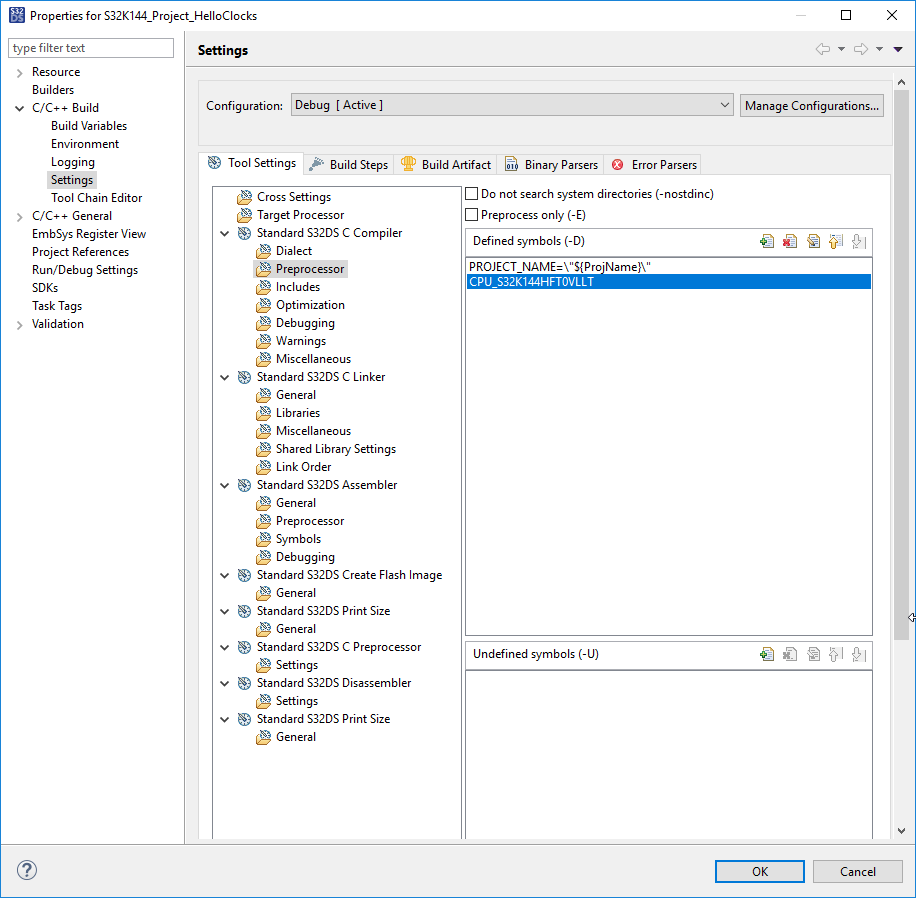Expand the C/C++ General node

[19, 217]
